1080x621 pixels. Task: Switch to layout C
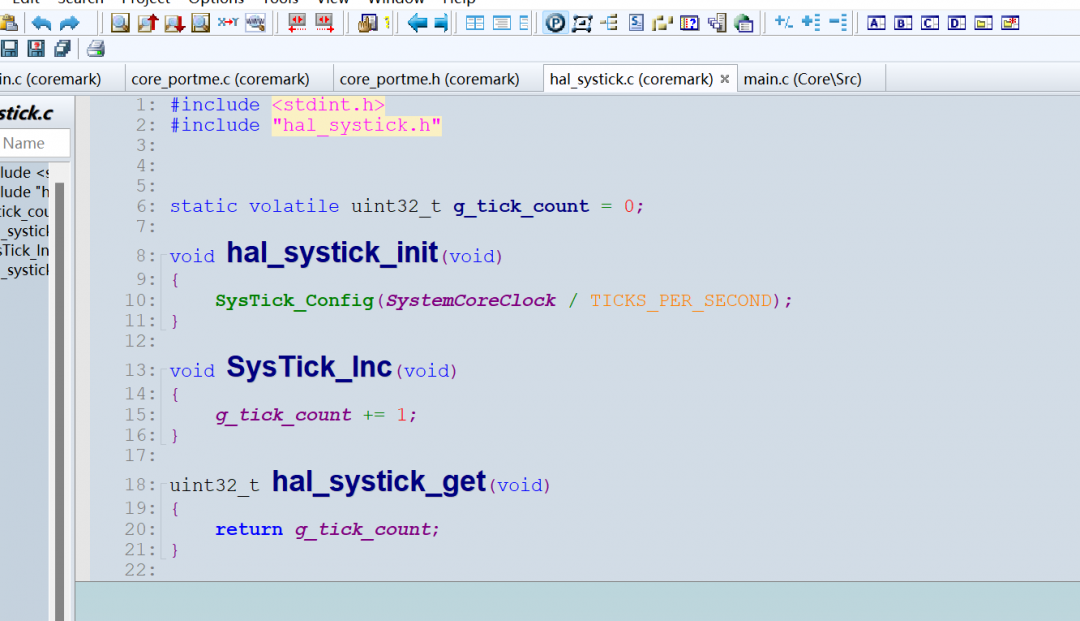[x=930, y=23]
